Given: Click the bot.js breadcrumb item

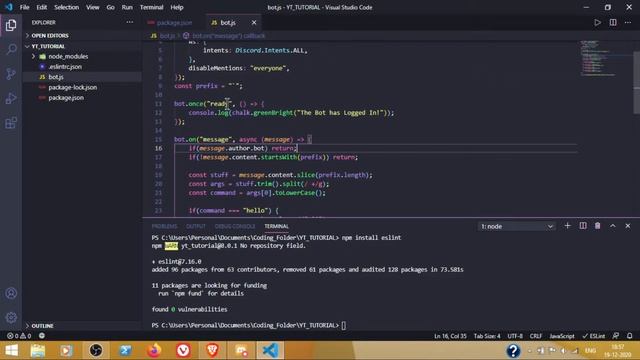Looking at the screenshot, I should [167, 36].
